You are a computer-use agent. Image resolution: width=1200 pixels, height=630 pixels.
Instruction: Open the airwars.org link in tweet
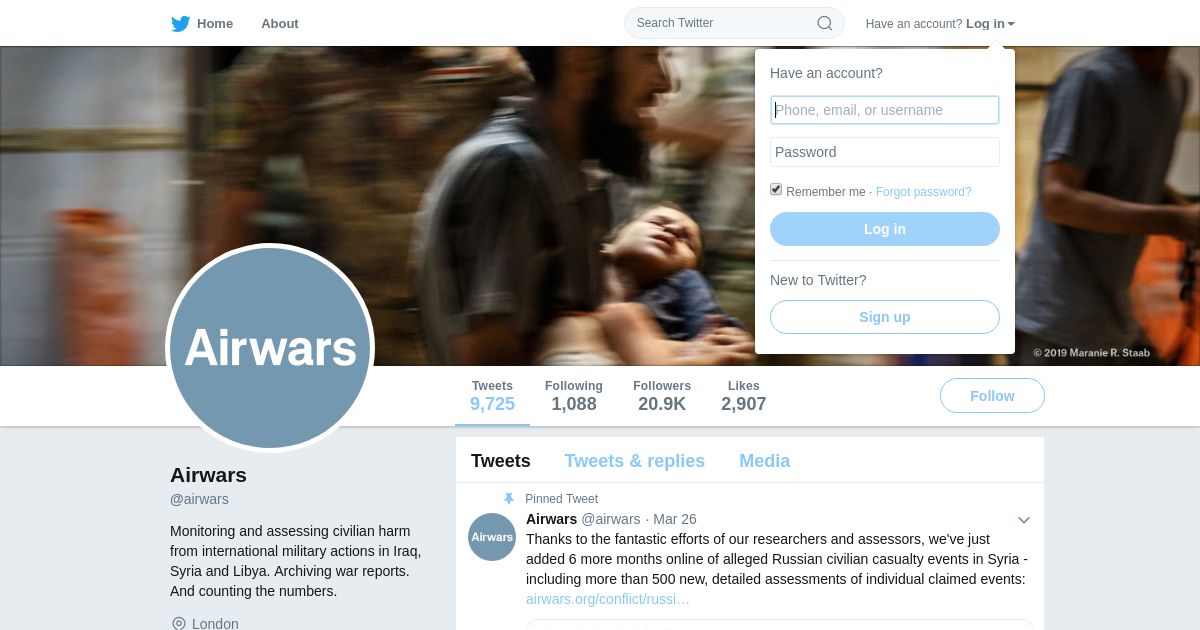tap(608, 599)
